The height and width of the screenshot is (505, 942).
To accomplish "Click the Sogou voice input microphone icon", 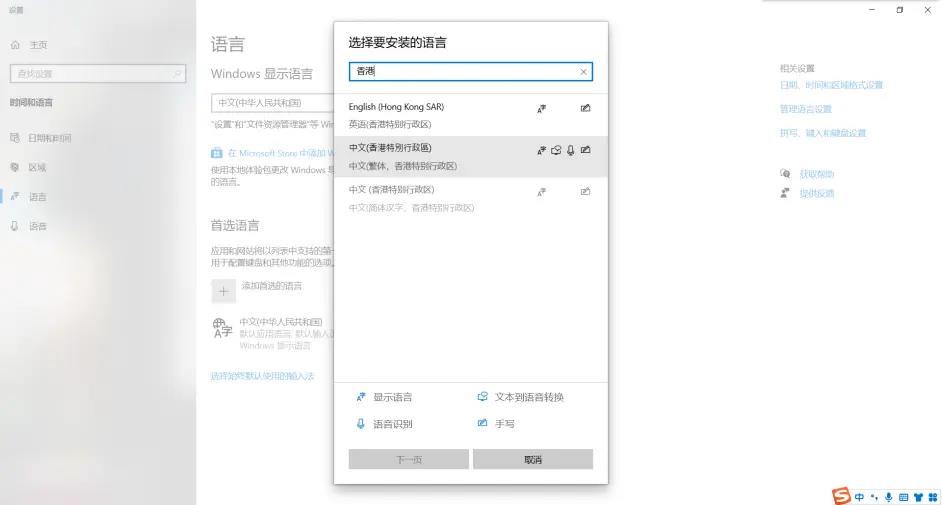I will (x=889, y=497).
